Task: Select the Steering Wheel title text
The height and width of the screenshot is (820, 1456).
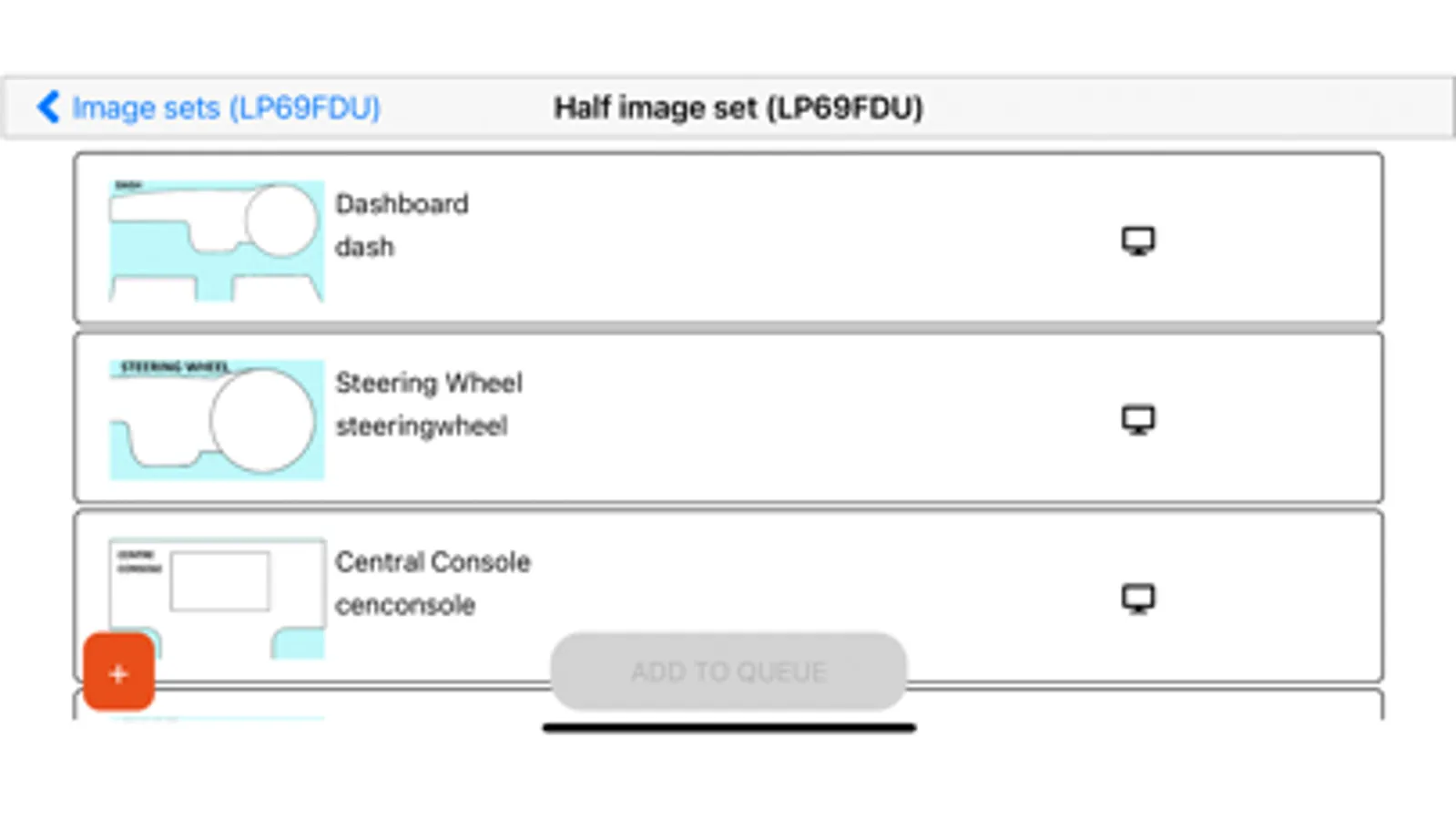Action: point(429,383)
